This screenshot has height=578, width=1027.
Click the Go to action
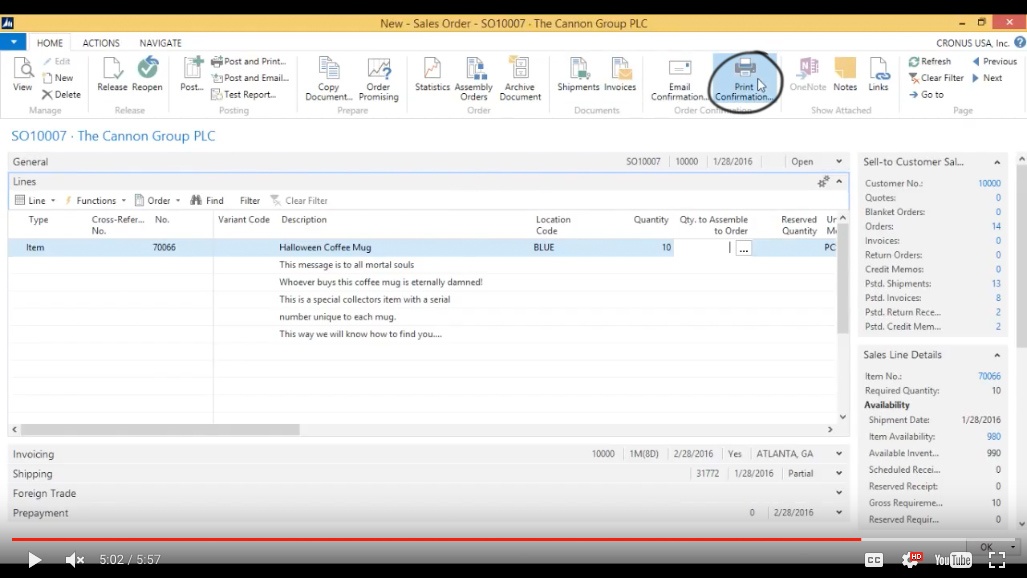pyautogui.click(x=926, y=94)
